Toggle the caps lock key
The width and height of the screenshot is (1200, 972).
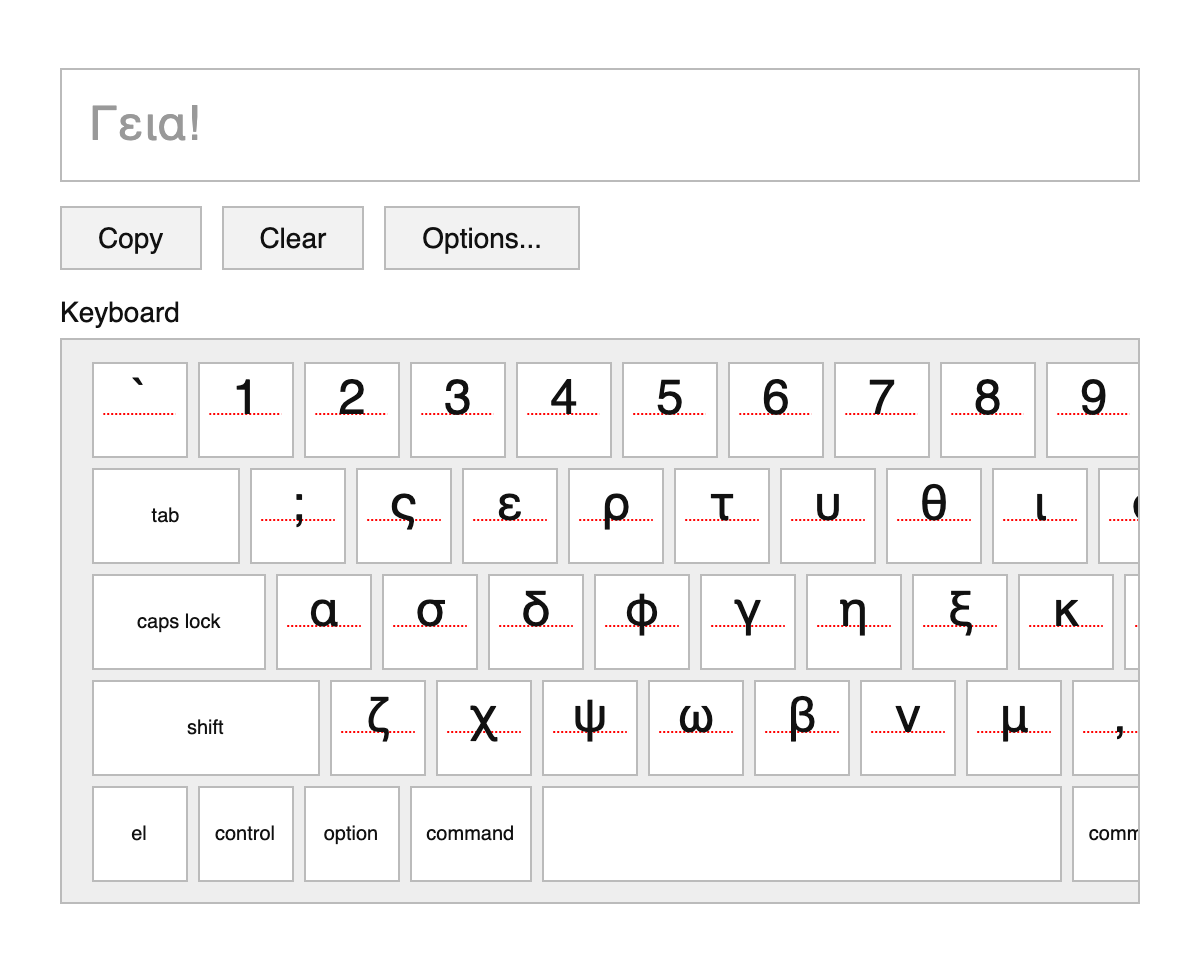tap(179, 621)
